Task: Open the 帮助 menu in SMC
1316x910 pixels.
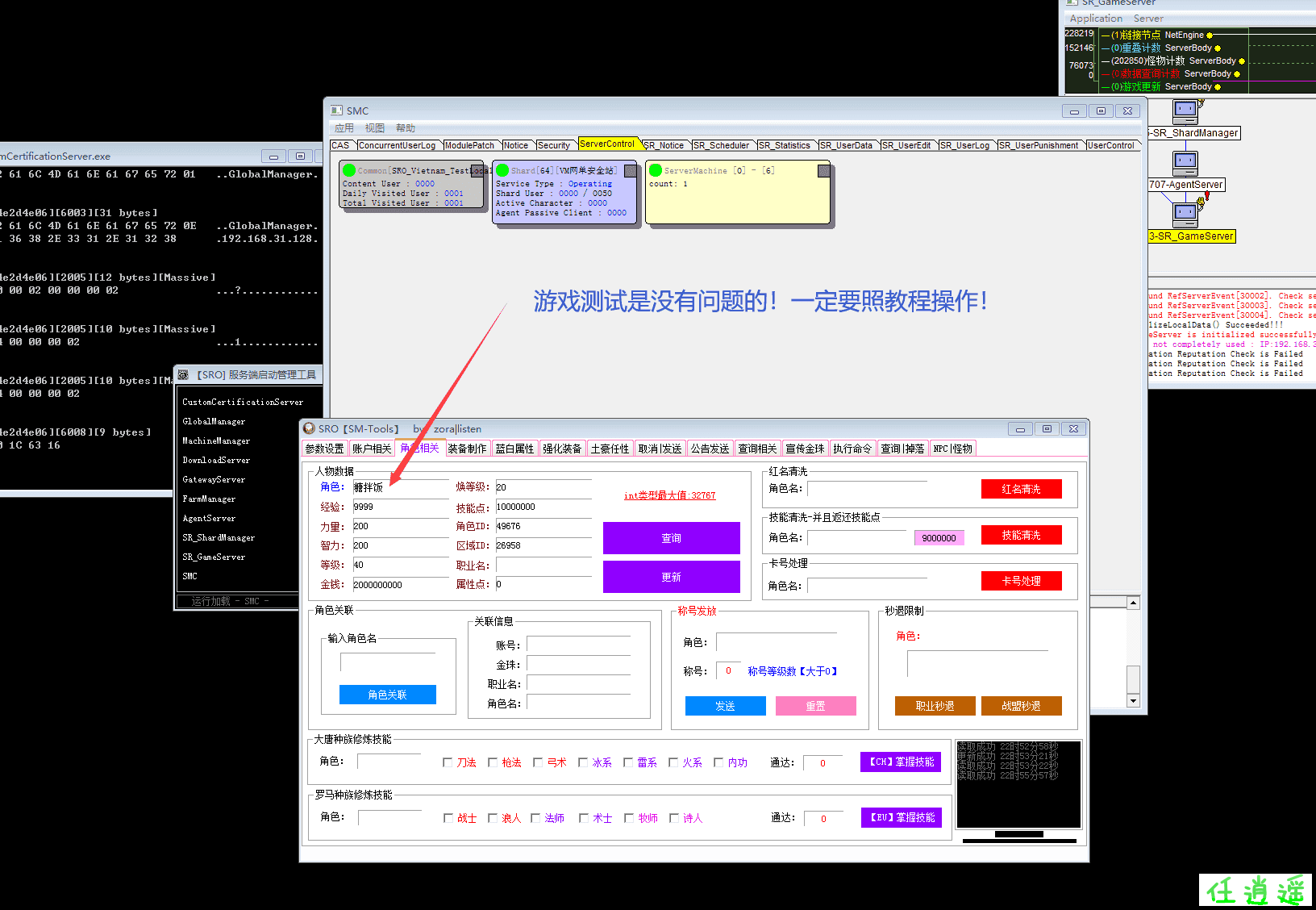Action: pyautogui.click(x=406, y=128)
